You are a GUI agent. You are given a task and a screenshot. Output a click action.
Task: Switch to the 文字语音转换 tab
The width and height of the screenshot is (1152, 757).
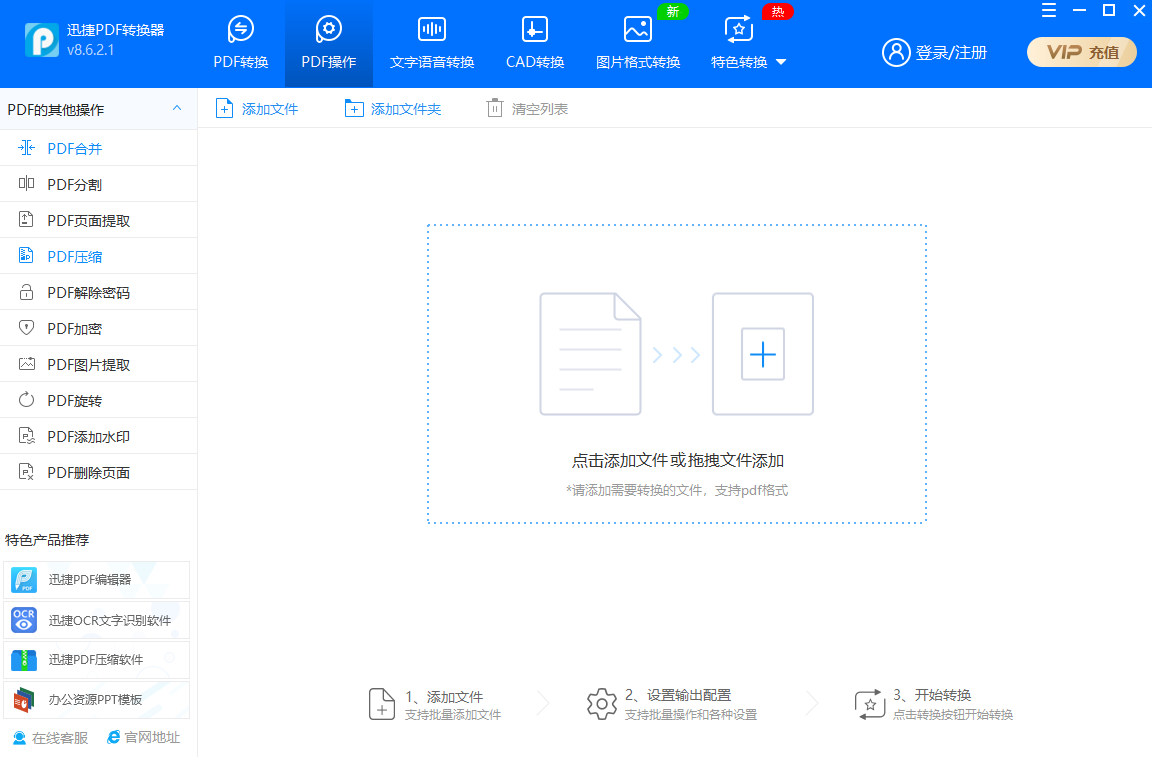(x=432, y=44)
